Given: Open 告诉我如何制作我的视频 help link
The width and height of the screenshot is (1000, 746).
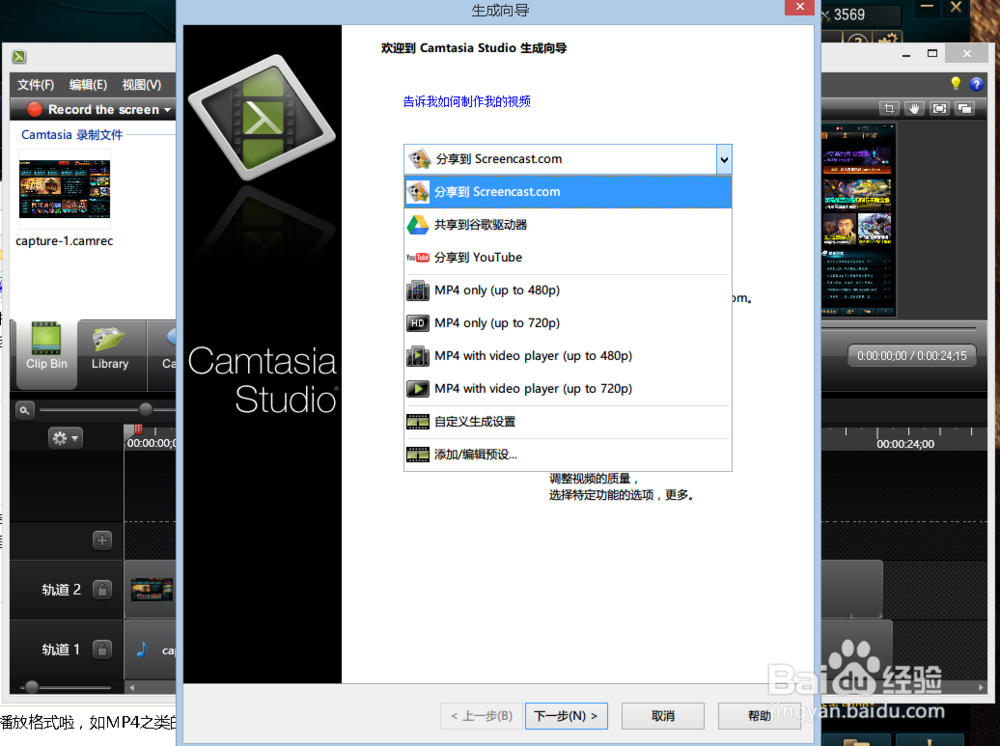Looking at the screenshot, I should pos(467,101).
